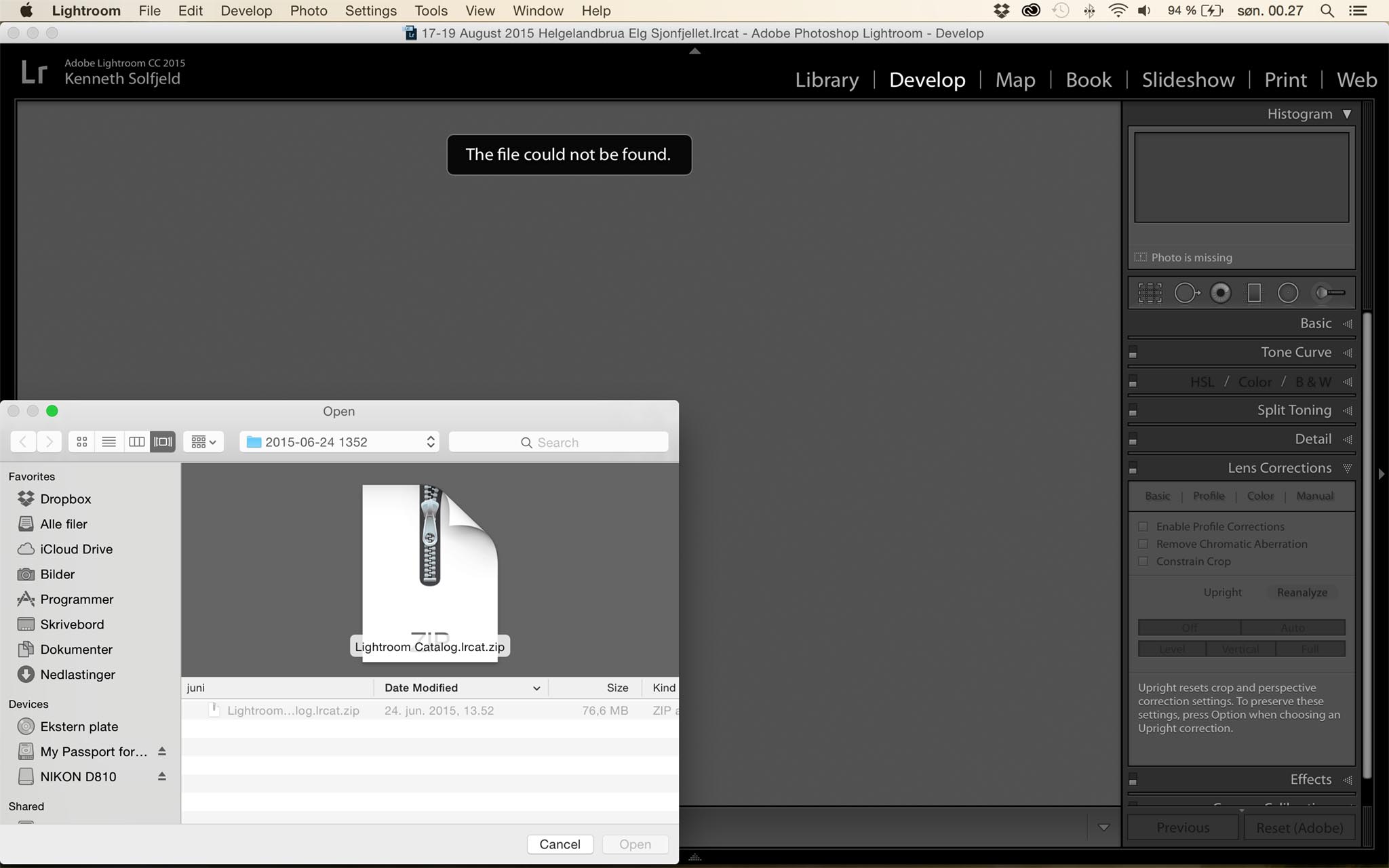Switch to Cover Flow view in Open dialog
Viewport: 1389px width, 868px height.
click(163, 442)
